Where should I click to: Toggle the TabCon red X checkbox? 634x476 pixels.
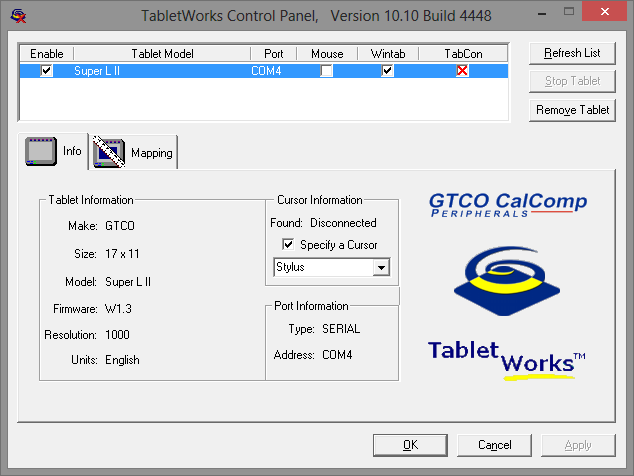click(x=462, y=71)
